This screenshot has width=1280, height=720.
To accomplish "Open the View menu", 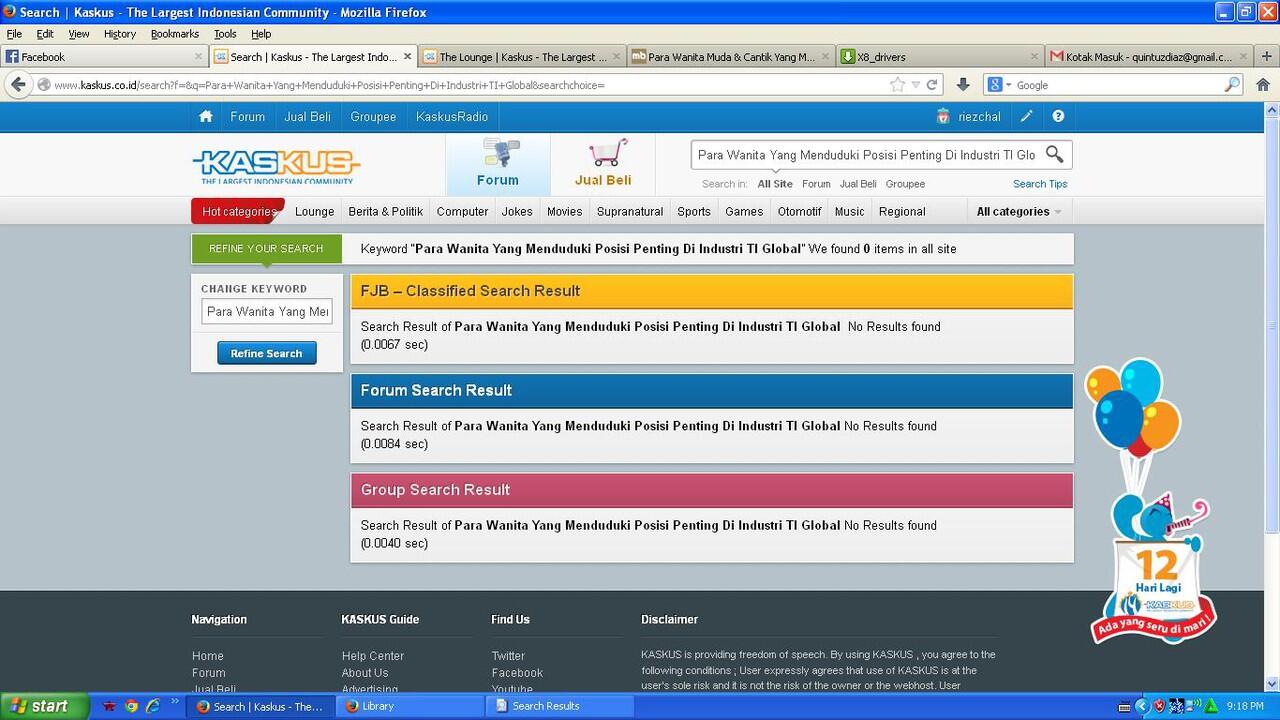I will point(79,34).
